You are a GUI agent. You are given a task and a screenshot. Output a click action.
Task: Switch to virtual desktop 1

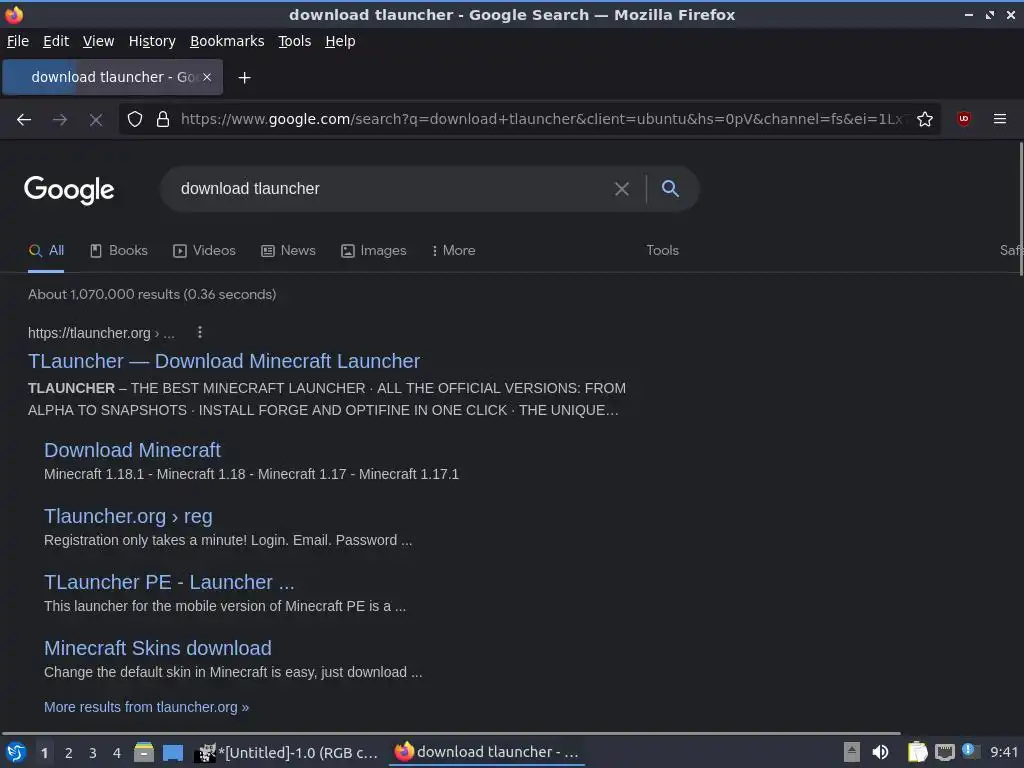click(x=44, y=753)
